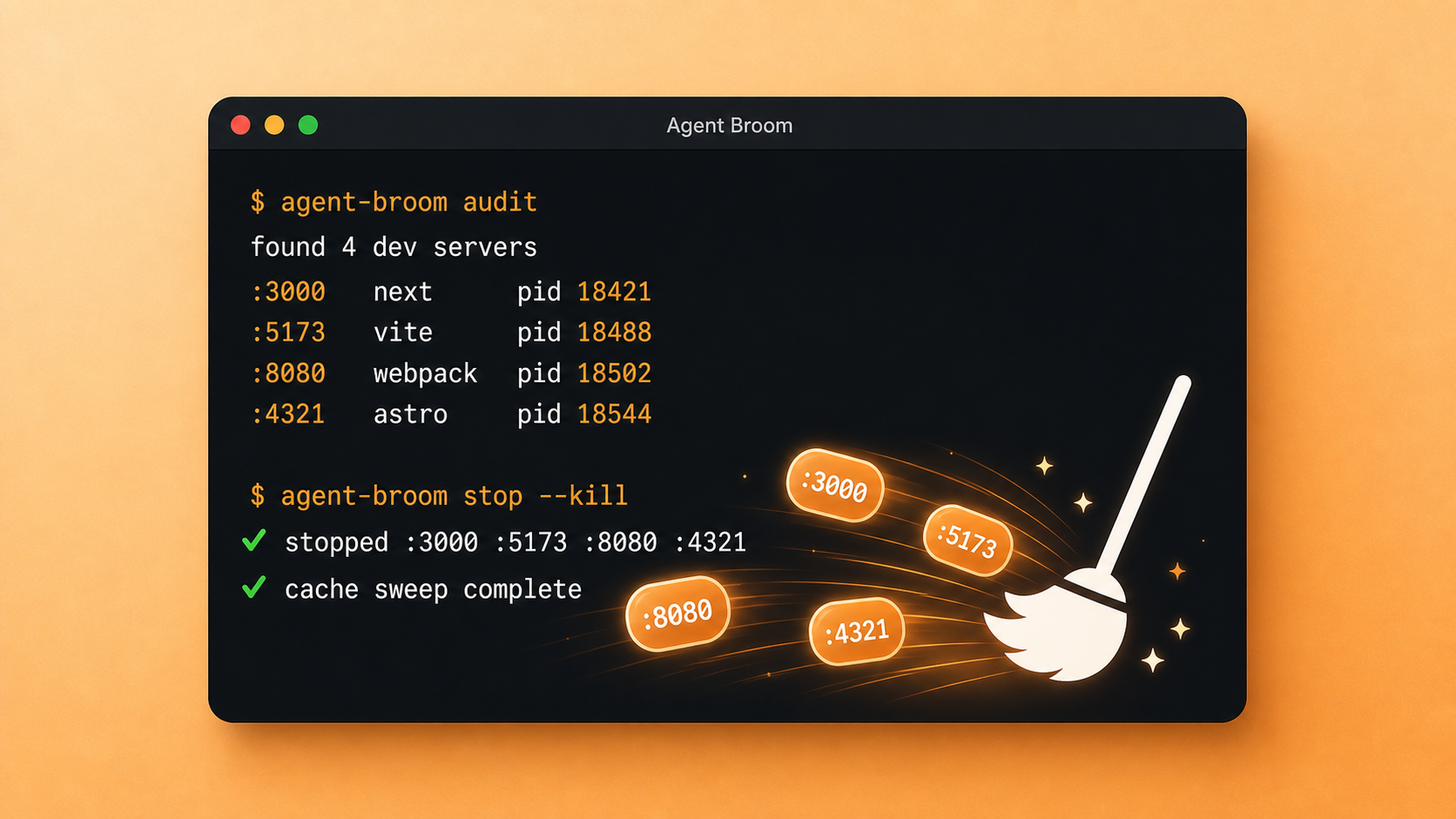
Task: Click port :8080 in the audit list
Action: tap(288, 373)
